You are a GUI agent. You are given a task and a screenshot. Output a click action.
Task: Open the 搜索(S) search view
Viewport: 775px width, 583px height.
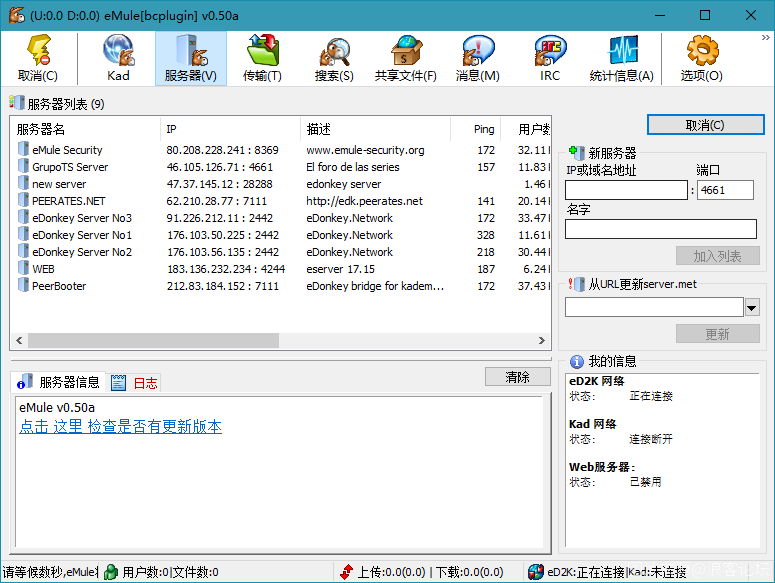(334, 58)
